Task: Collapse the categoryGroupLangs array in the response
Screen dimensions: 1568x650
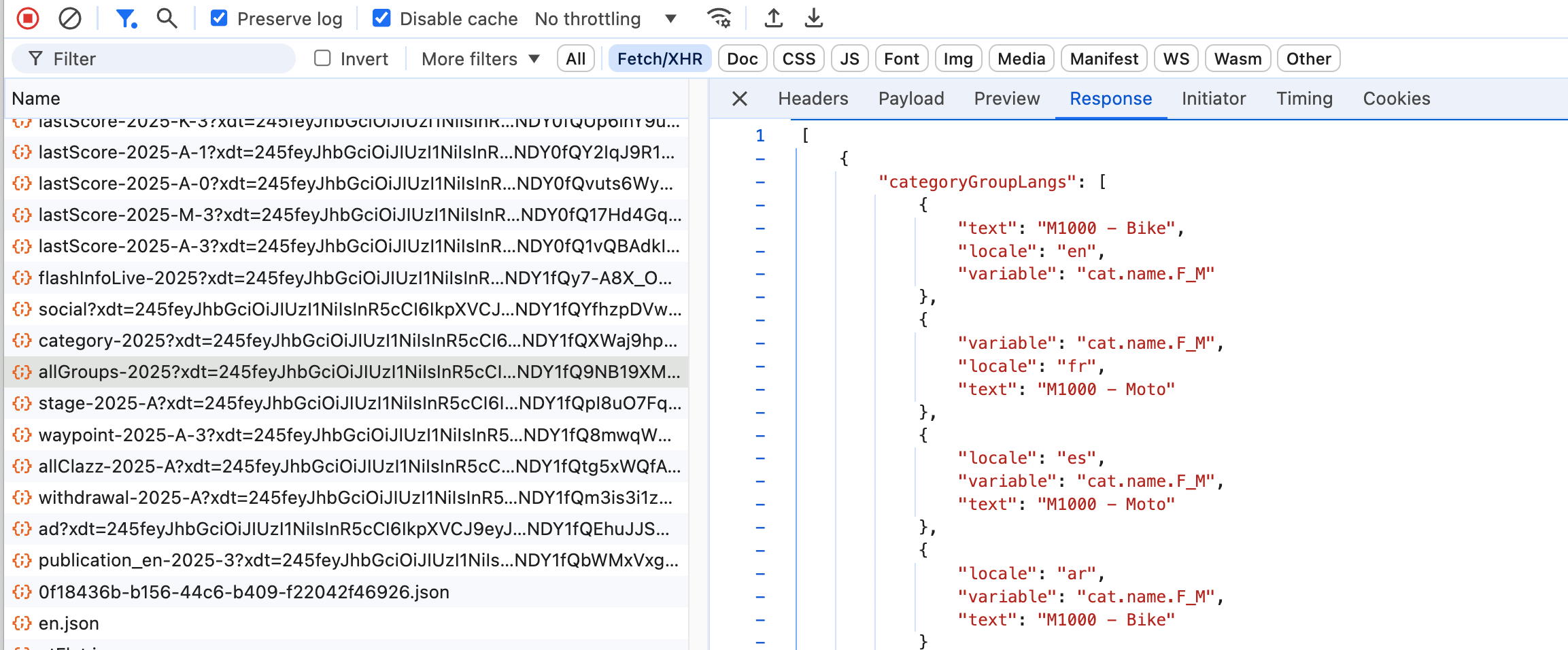Action: pyautogui.click(x=760, y=182)
